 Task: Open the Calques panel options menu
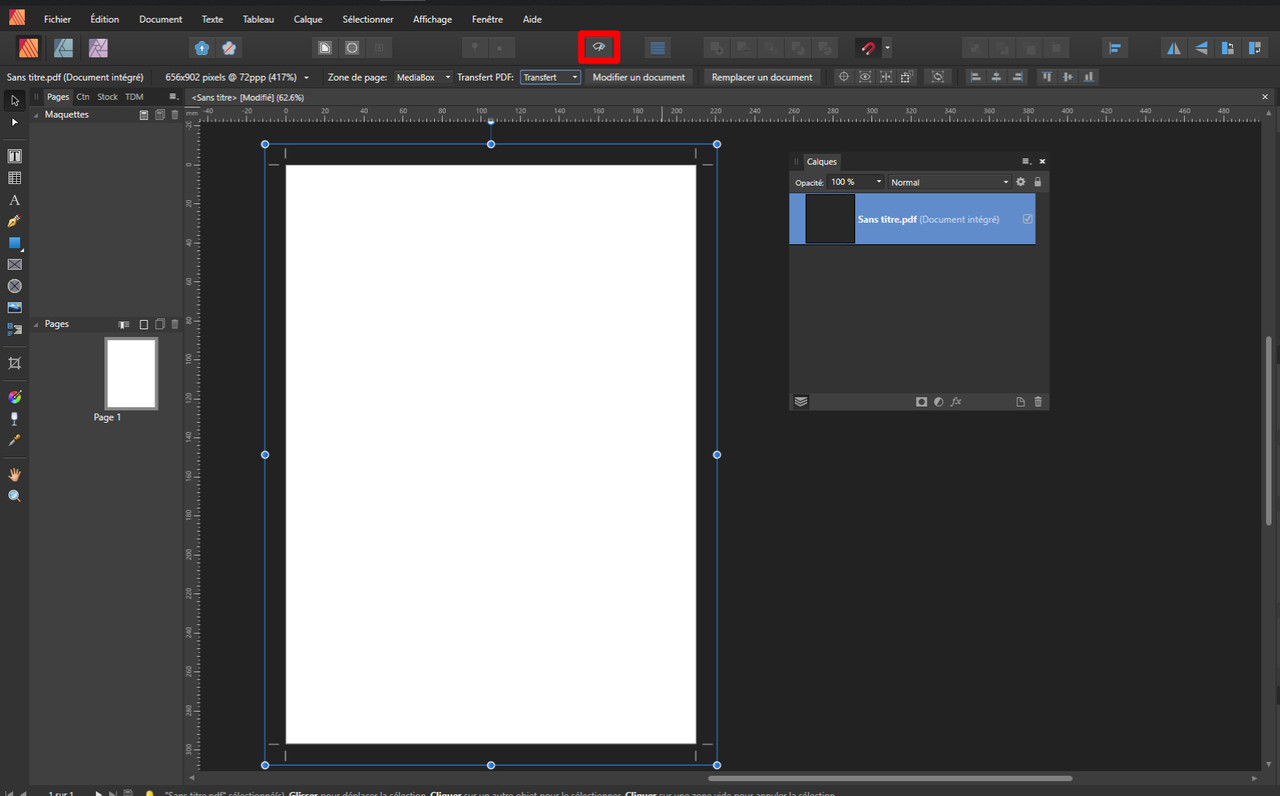[1025, 161]
